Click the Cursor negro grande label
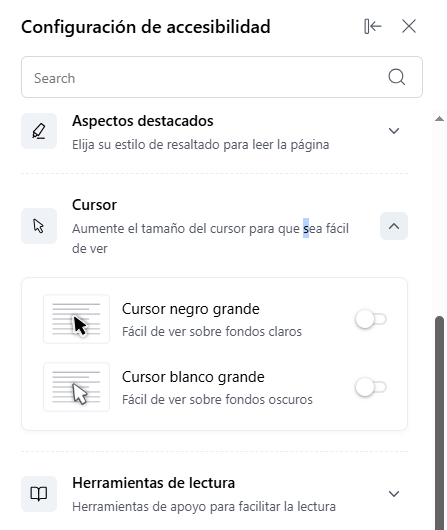Image resolution: width=447 pixels, height=530 pixels. click(191, 309)
